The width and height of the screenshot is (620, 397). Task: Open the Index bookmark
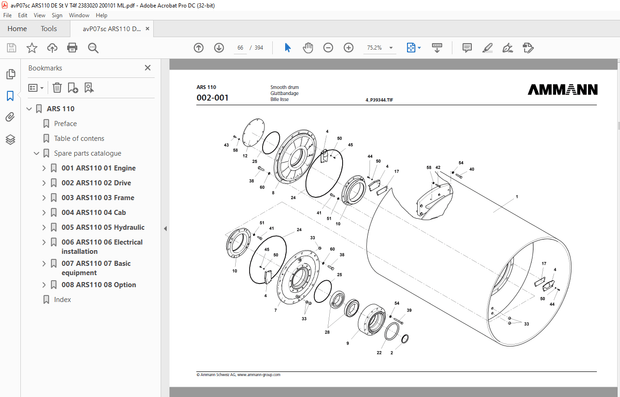62,300
